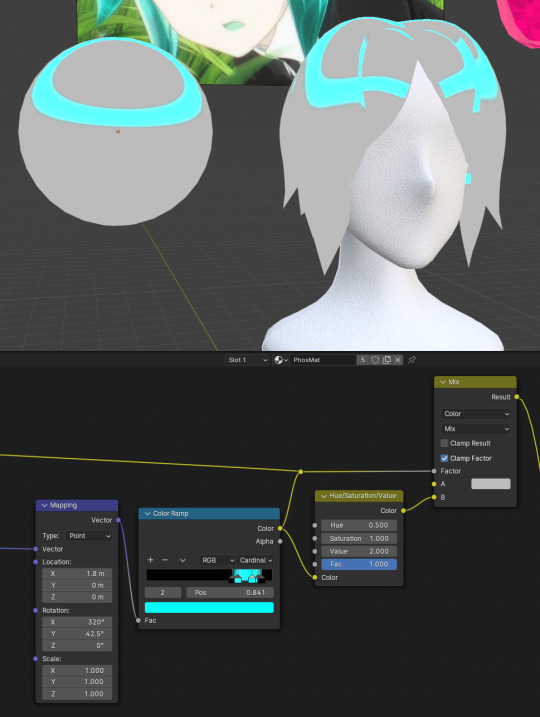
Task: Click the Hue/Saturation/Value Color output socket
Action: click(x=403, y=510)
